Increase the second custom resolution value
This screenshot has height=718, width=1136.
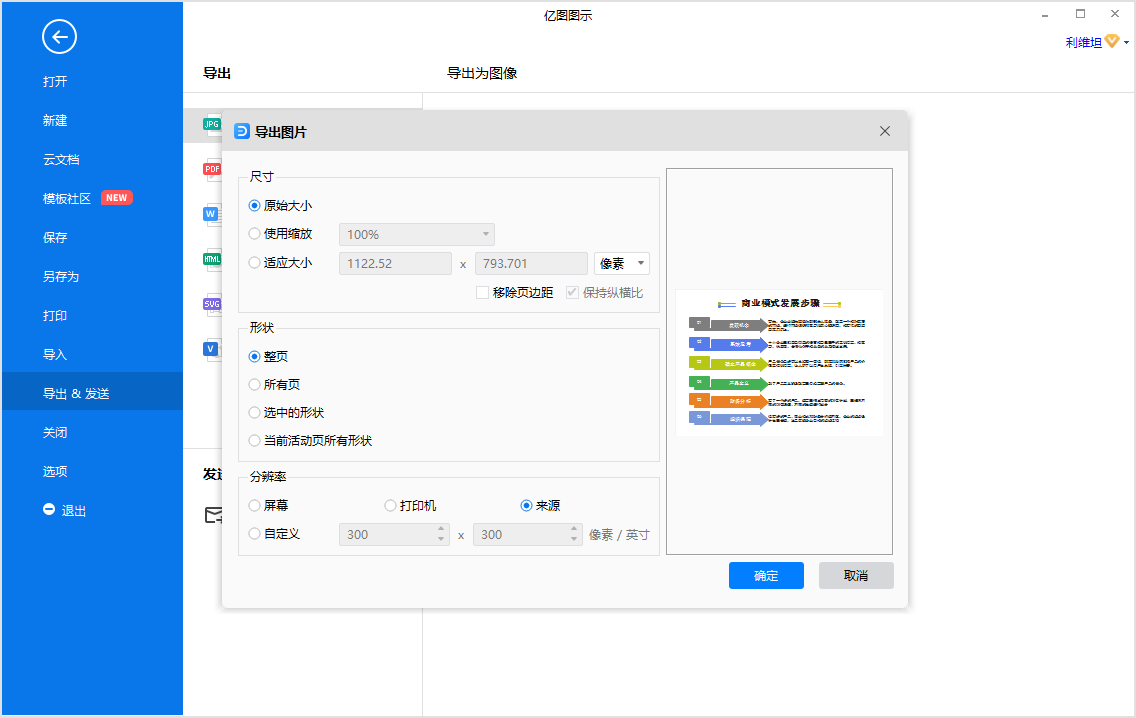click(574, 530)
